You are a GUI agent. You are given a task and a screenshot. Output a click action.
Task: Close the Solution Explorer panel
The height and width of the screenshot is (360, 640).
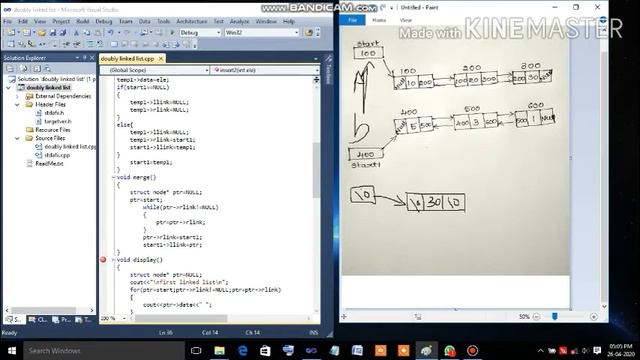click(x=92, y=58)
